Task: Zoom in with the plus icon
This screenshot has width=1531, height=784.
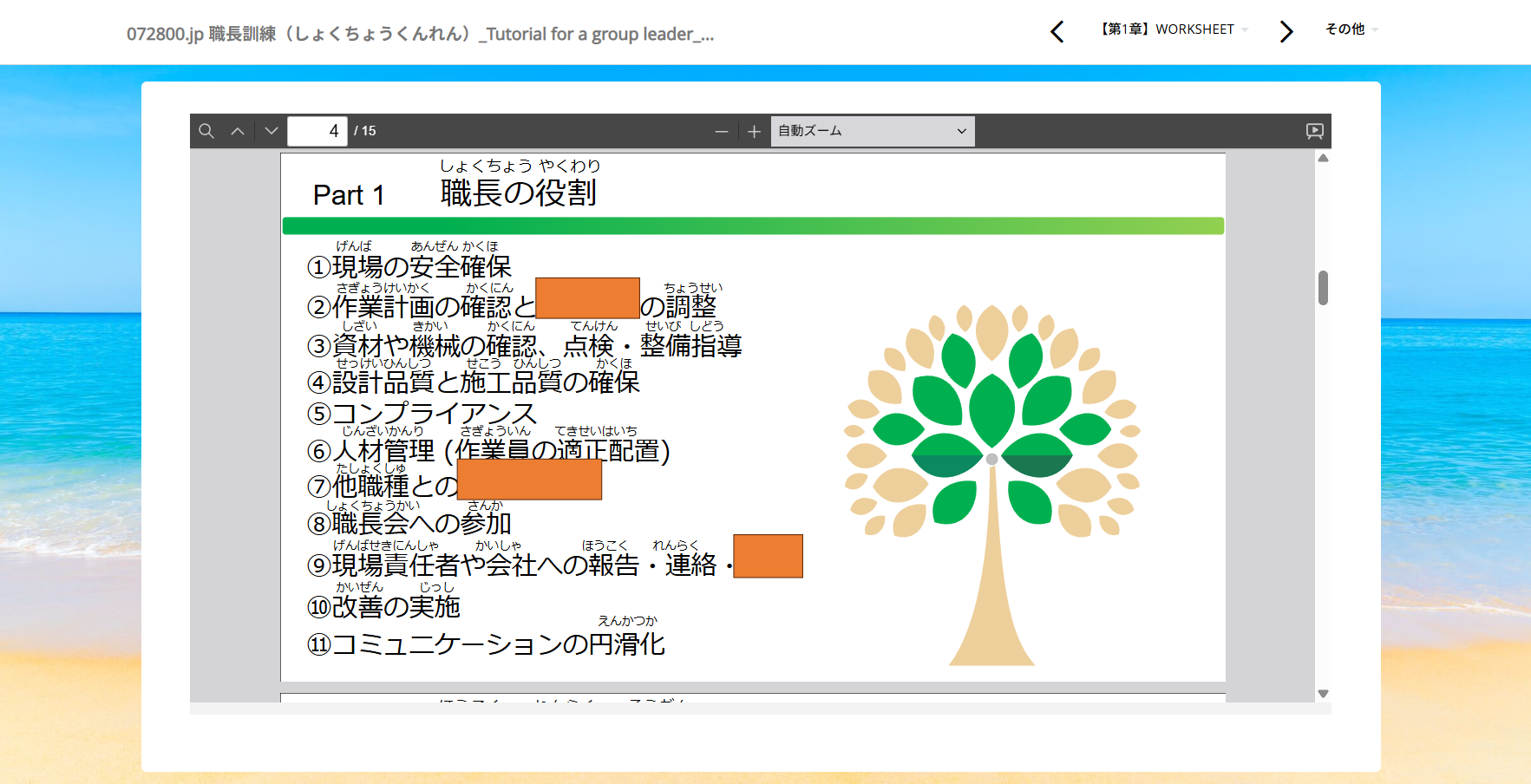Action: pyautogui.click(x=753, y=131)
